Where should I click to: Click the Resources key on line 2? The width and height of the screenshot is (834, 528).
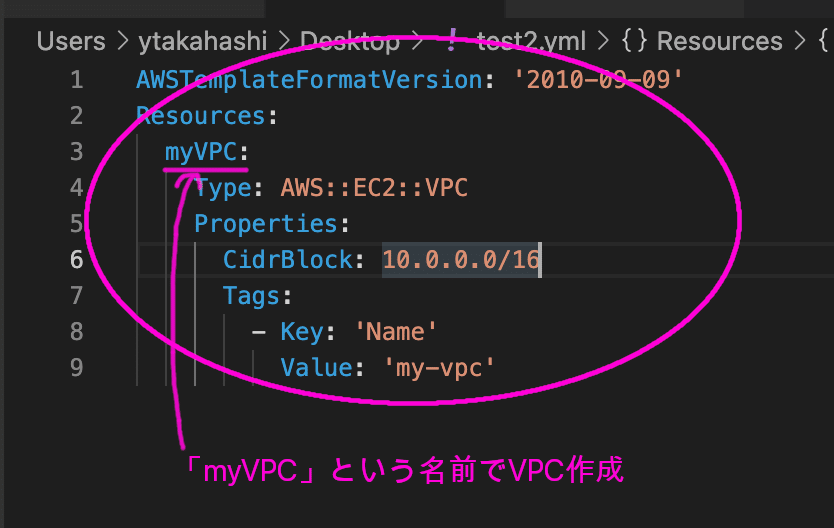[201, 115]
